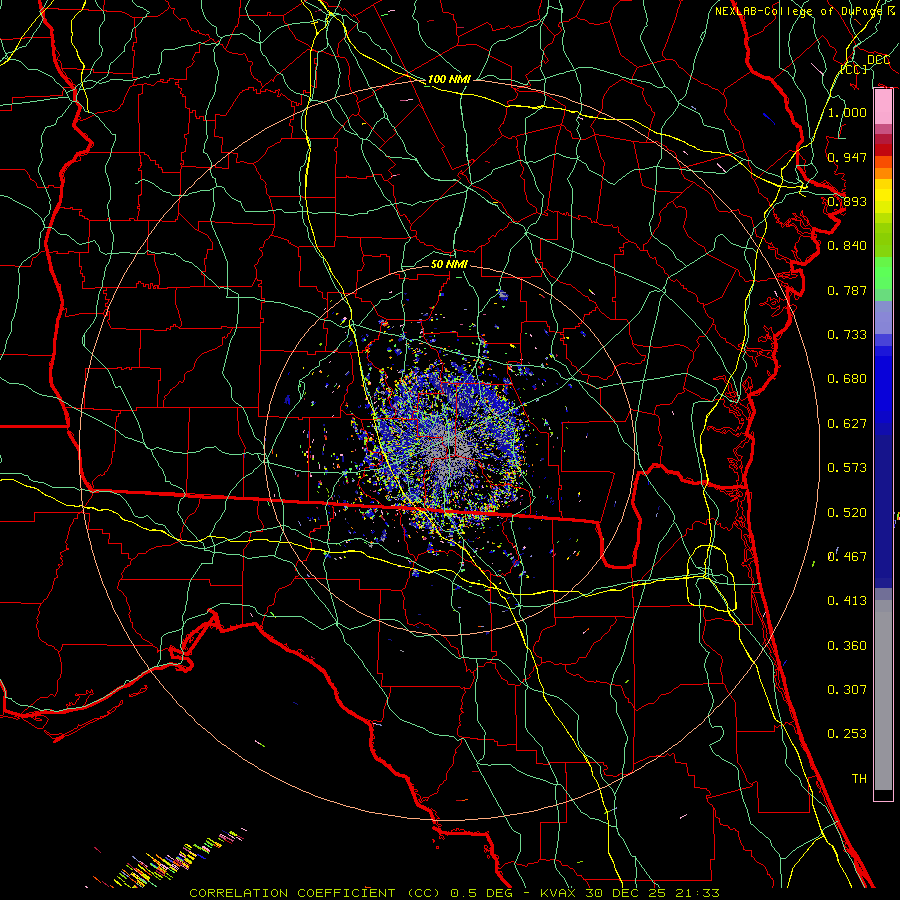Image resolution: width=900 pixels, height=900 pixels.
Task: Click the TH threshold label
Action: (x=859, y=779)
